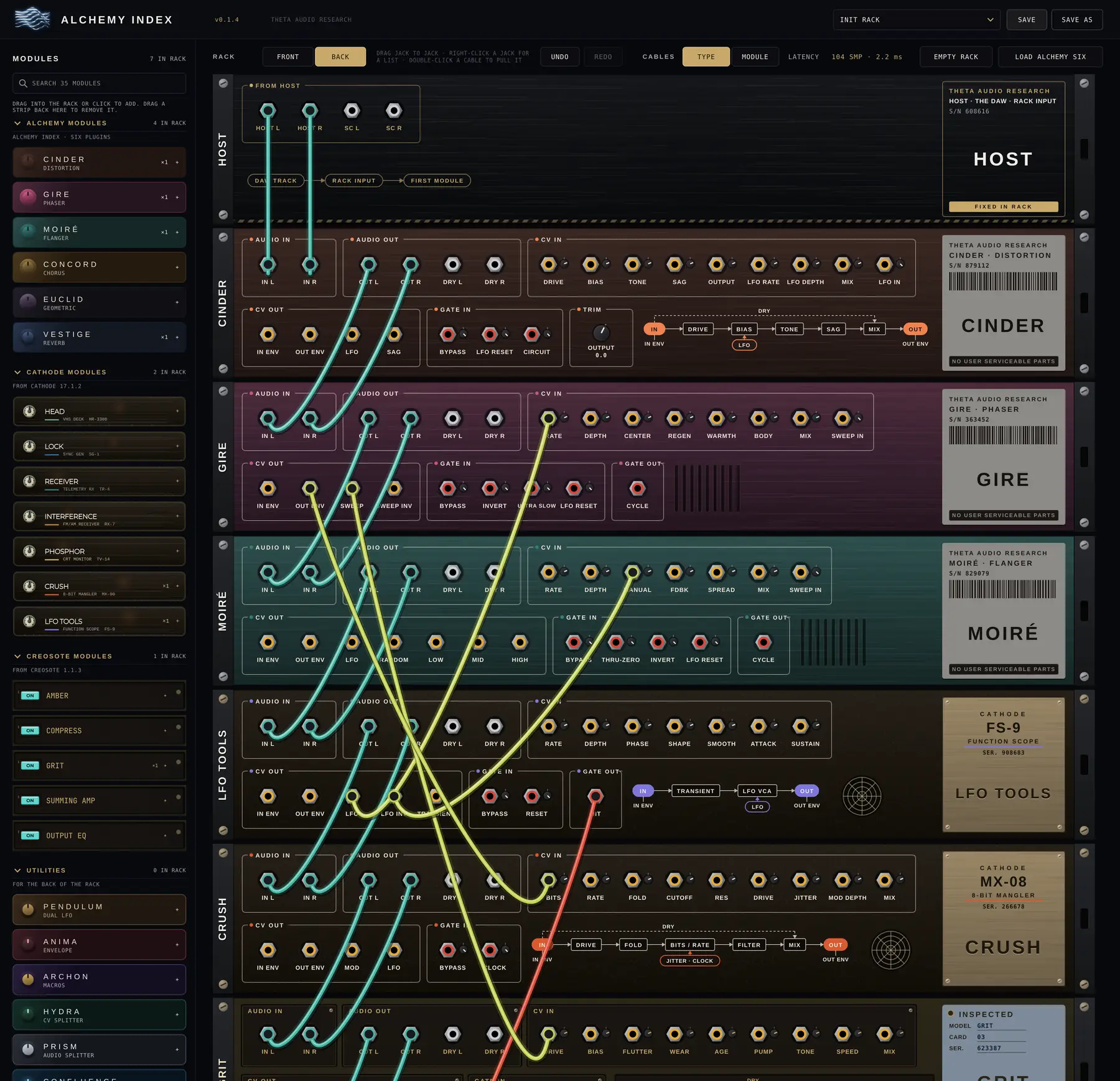Click the search modules field
The image size is (1120, 1081).
pos(99,83)
